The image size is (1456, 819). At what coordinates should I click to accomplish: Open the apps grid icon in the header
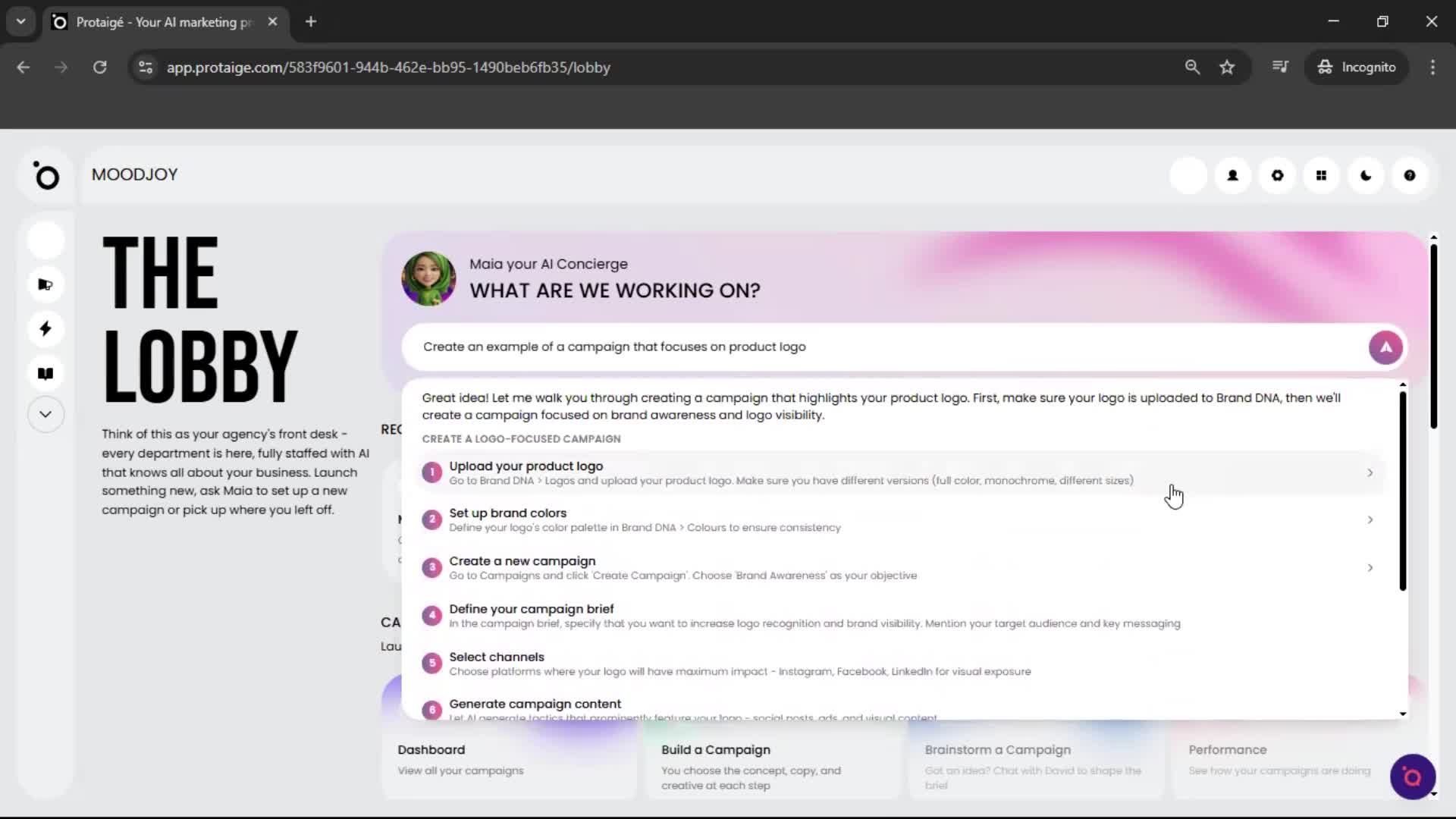[x=1321, y=175]
